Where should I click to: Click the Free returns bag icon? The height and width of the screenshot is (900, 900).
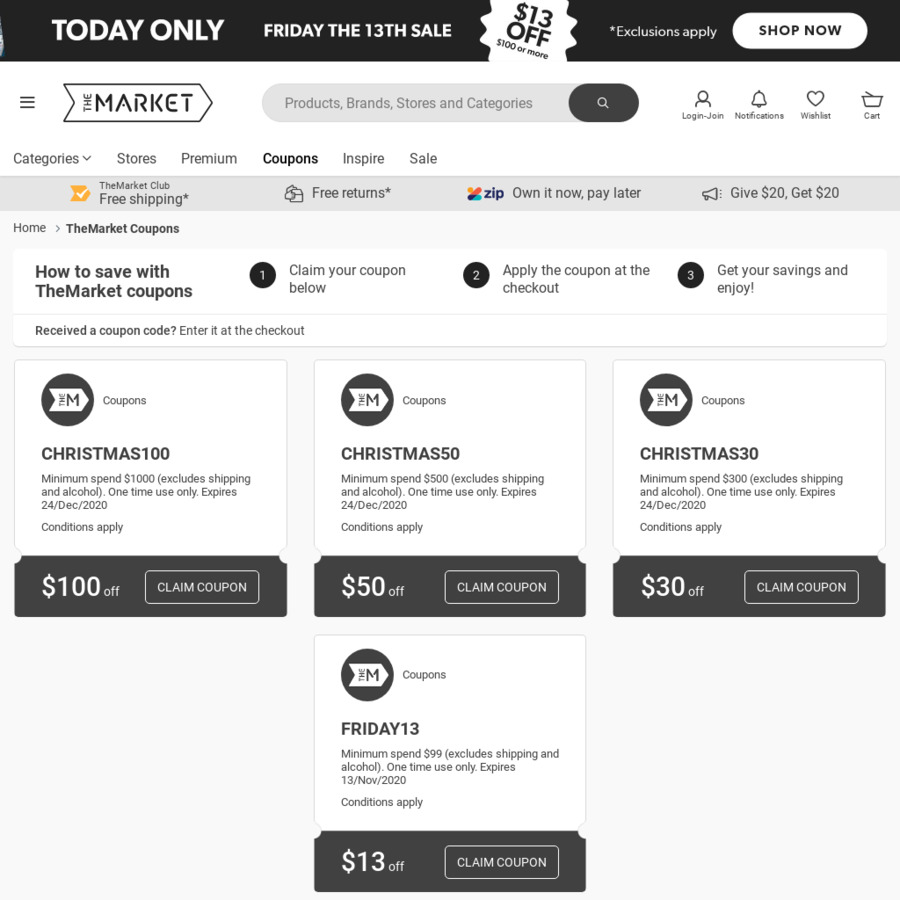point(294,192)
